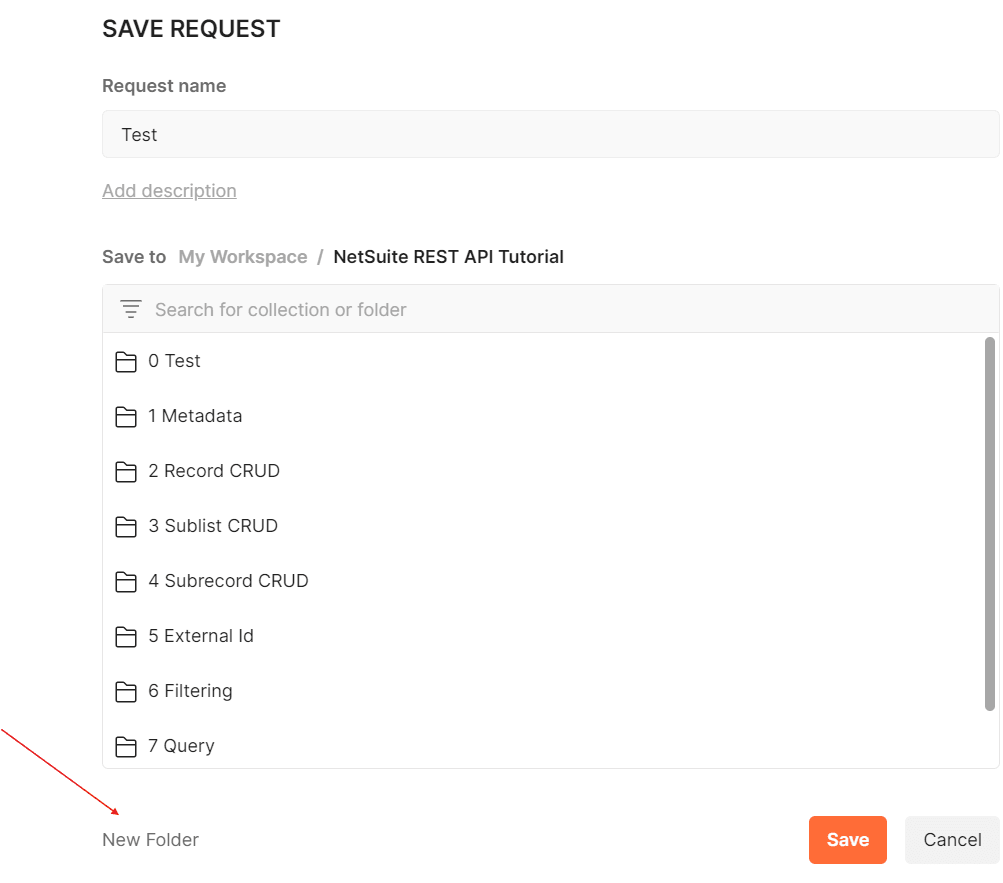The width and height of the screenshot is (1003, 883).
Task: Click the folder icon beside 3 Sublist CRUD
Action: [125, 526]
